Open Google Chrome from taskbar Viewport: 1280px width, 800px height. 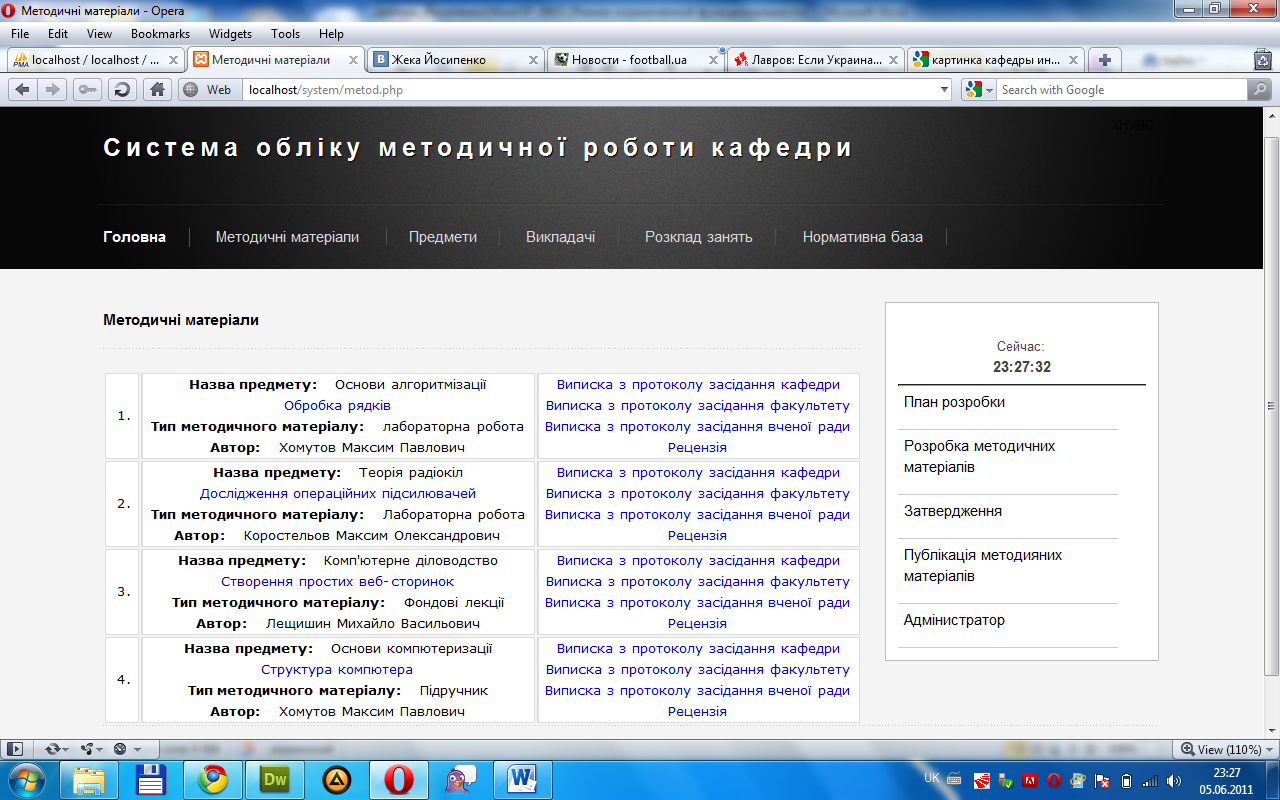coord(211,779)
